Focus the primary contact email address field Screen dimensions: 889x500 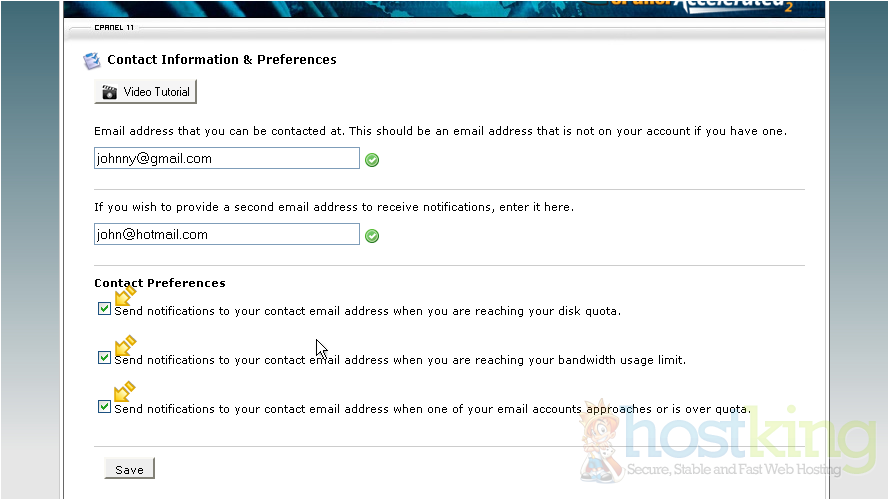[x=226, y=158]
